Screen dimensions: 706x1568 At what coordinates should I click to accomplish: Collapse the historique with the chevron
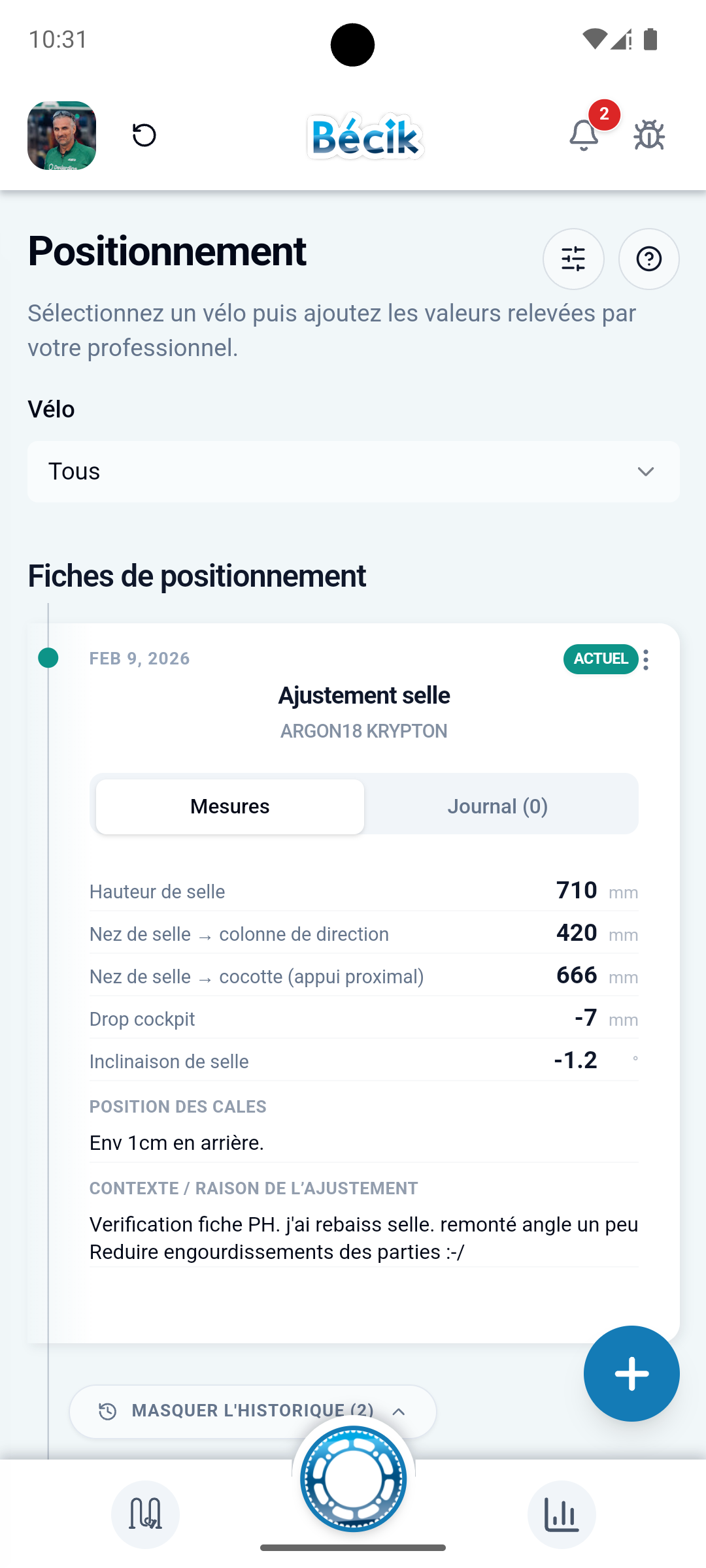[399, 1411]
